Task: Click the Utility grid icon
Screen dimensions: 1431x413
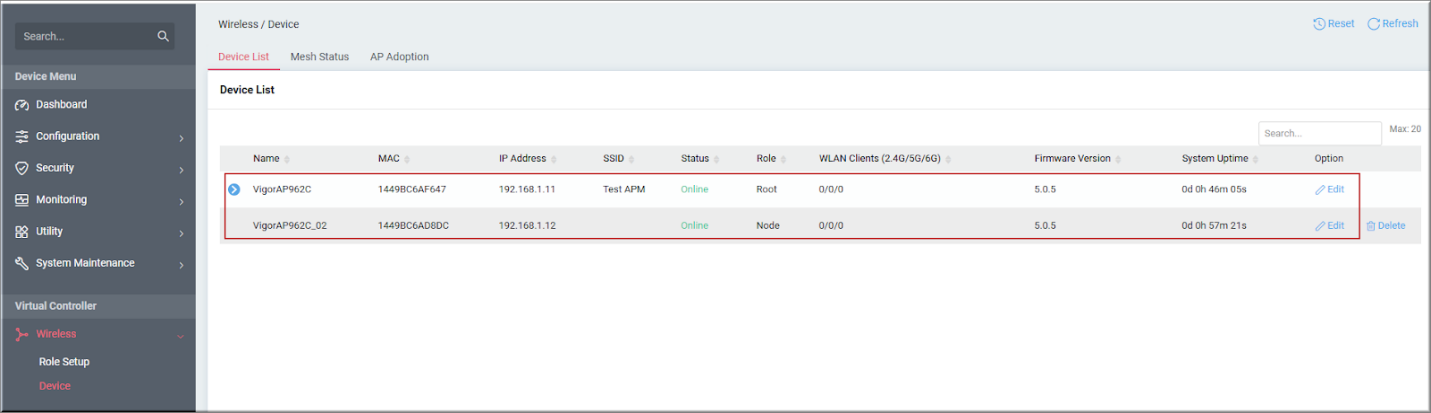Action: [22, 232]
